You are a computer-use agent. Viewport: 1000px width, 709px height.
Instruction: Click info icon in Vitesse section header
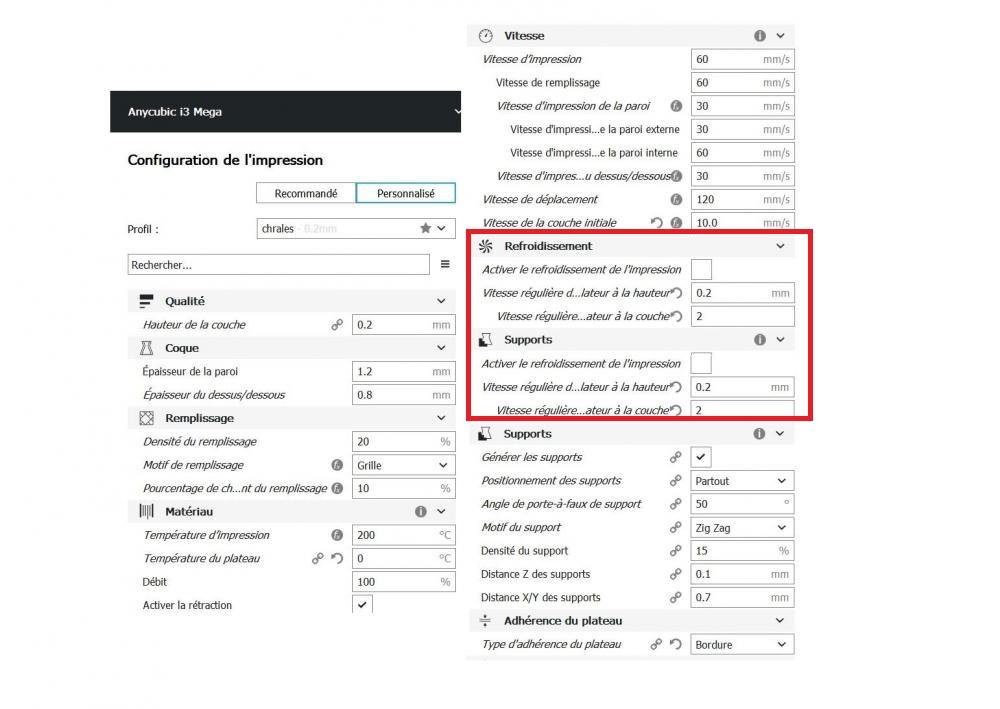(x=760, y=36)
